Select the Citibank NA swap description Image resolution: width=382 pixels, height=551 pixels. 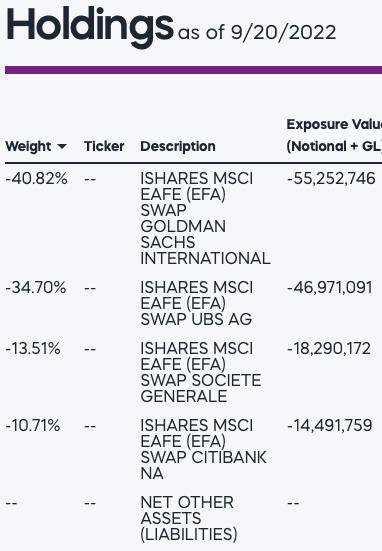pos(203,449)
